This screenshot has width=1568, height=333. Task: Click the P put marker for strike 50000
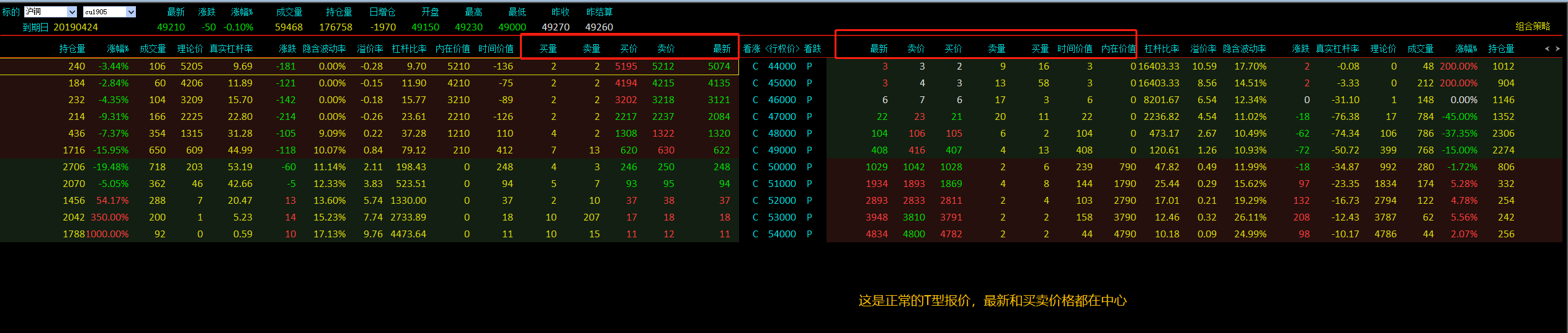coord(809,167)
